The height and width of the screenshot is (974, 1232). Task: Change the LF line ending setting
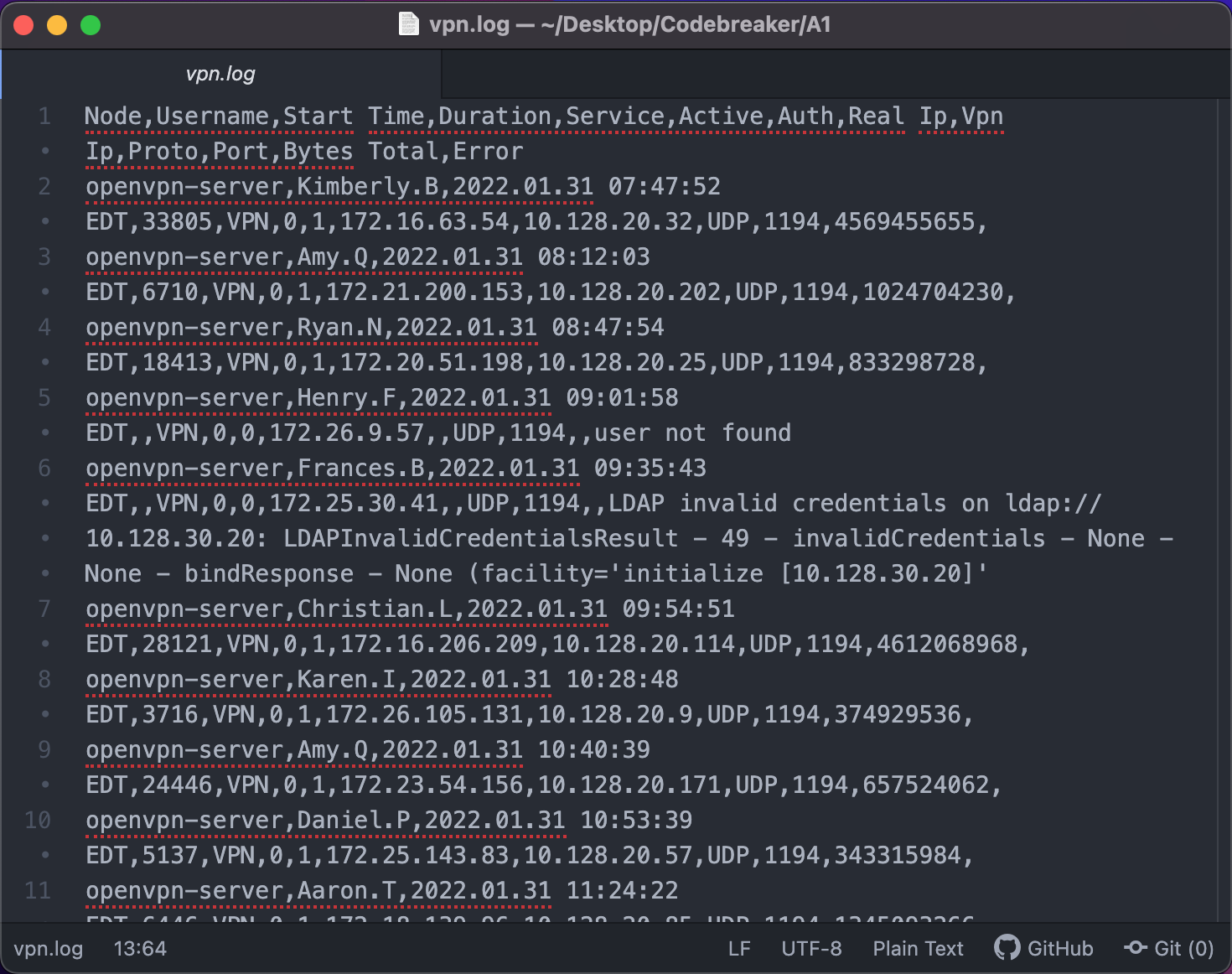click(739, 948)
